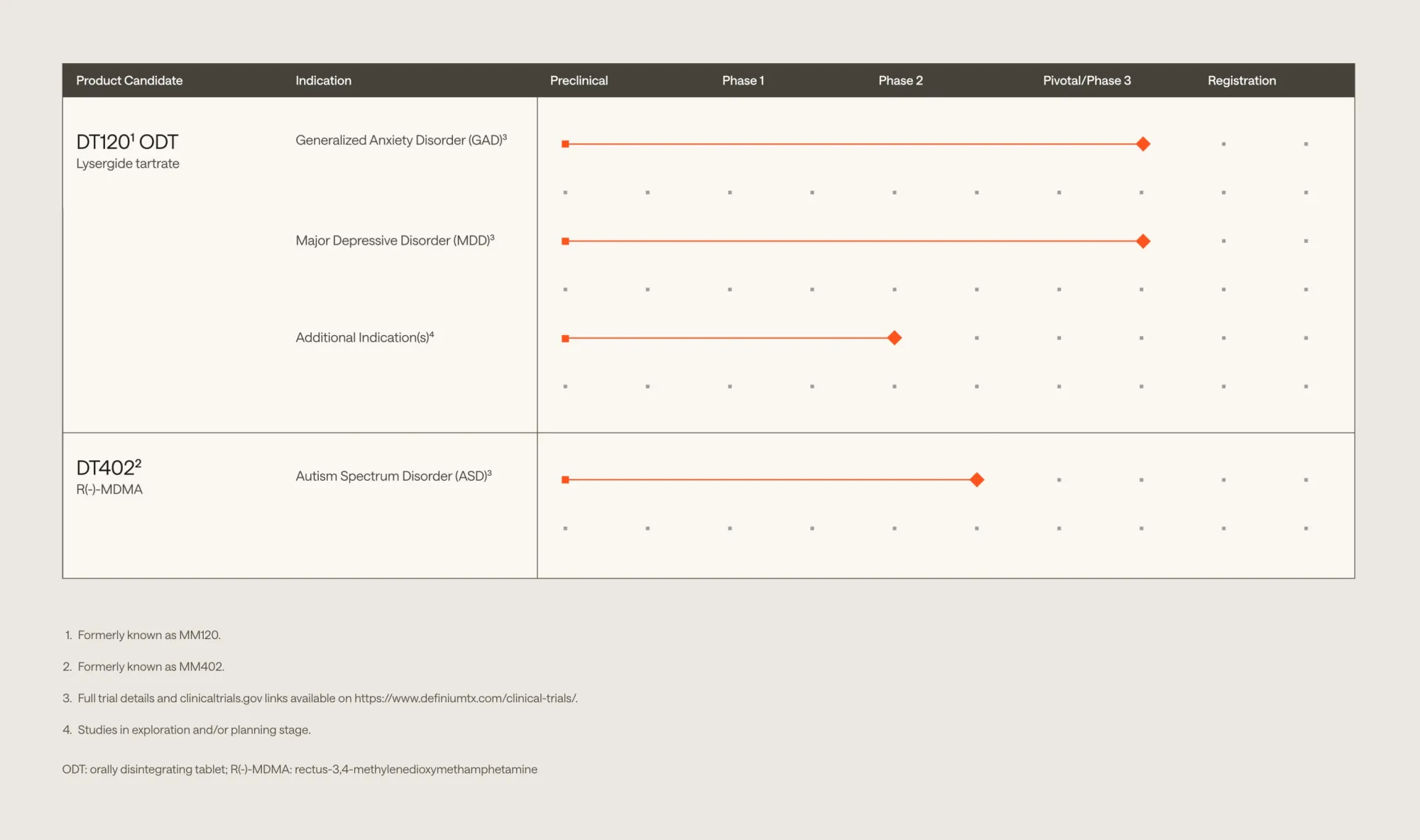Click the GAD row start square marker
The image size is (1420, 840).
[565, 144]
